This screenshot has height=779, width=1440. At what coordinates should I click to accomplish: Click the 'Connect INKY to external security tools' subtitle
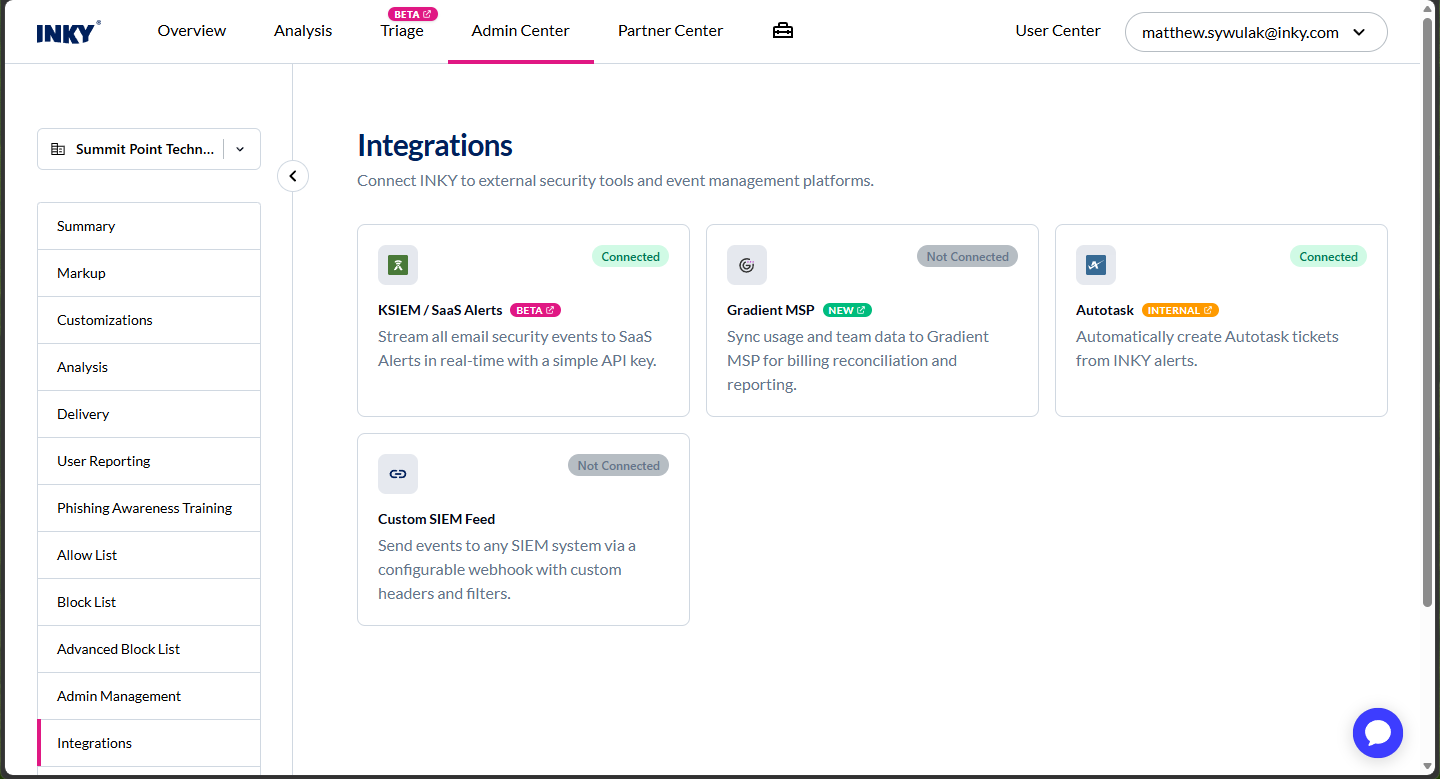point(615,181)
